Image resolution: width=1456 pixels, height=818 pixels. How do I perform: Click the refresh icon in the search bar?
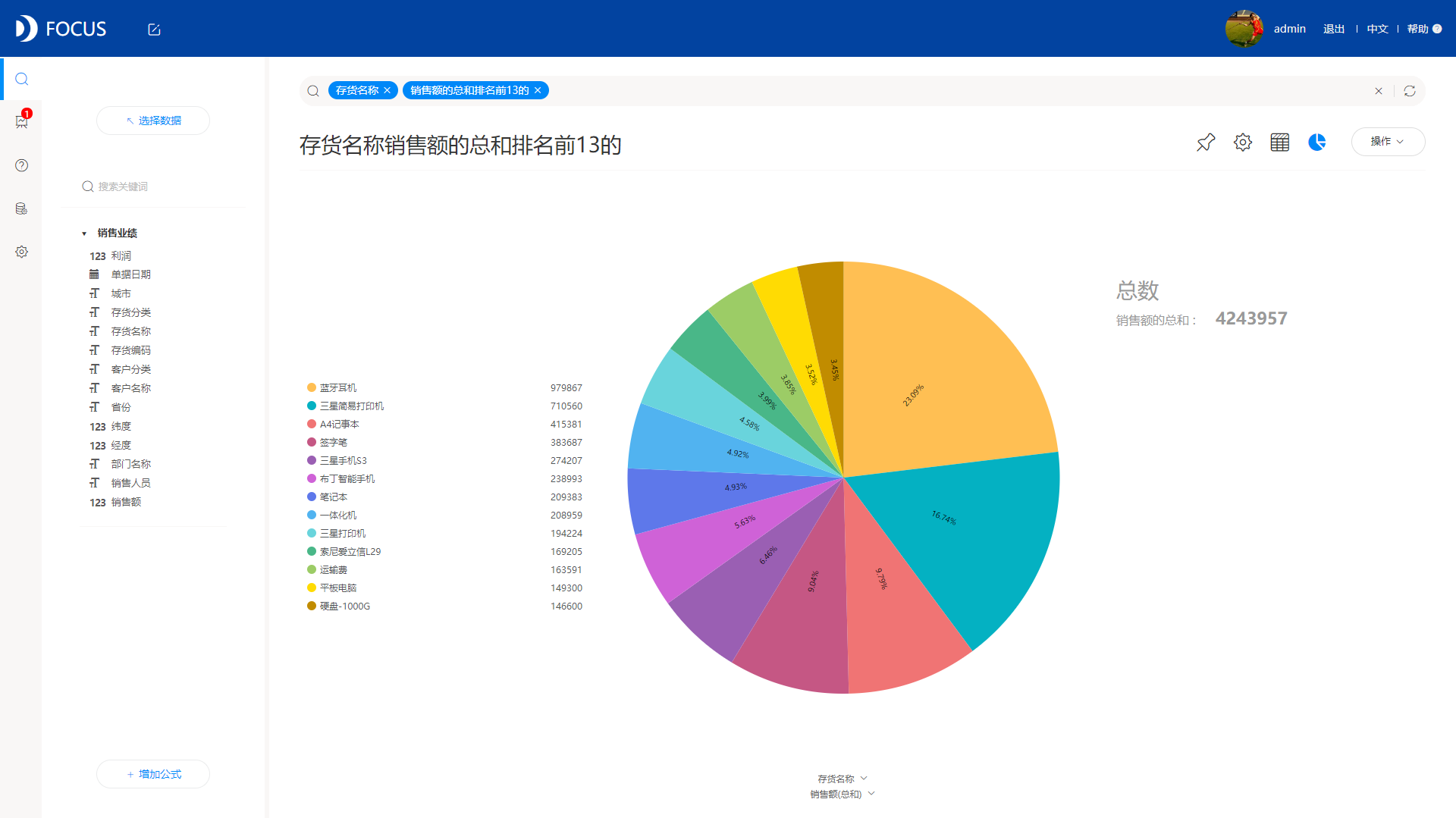coord(1410,91)
